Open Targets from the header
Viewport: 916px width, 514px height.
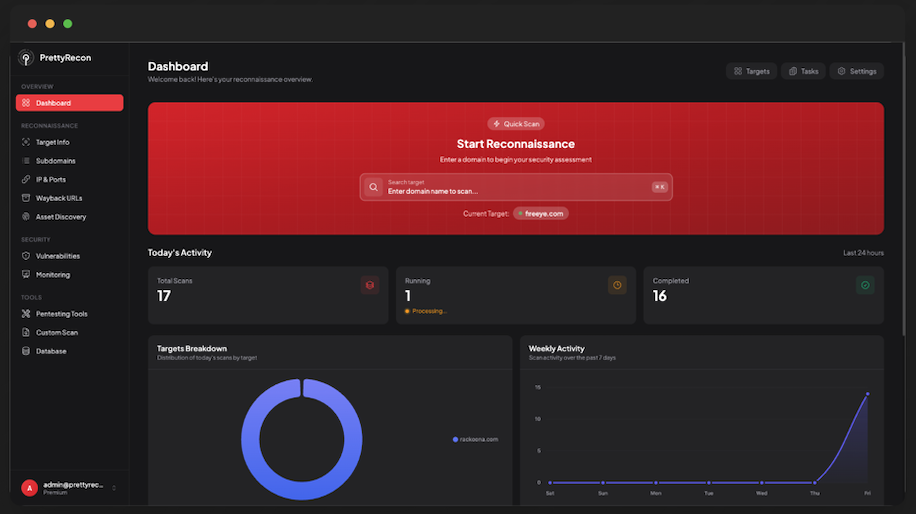pyautogui.click(x=751, y=71)
